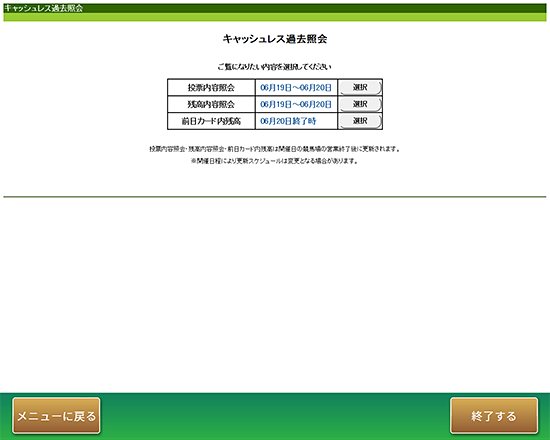550x440 pixels.
Task: Select the 06月19日〜06月20日 date in 残高内容照会 row
Action: pos(296,104)
